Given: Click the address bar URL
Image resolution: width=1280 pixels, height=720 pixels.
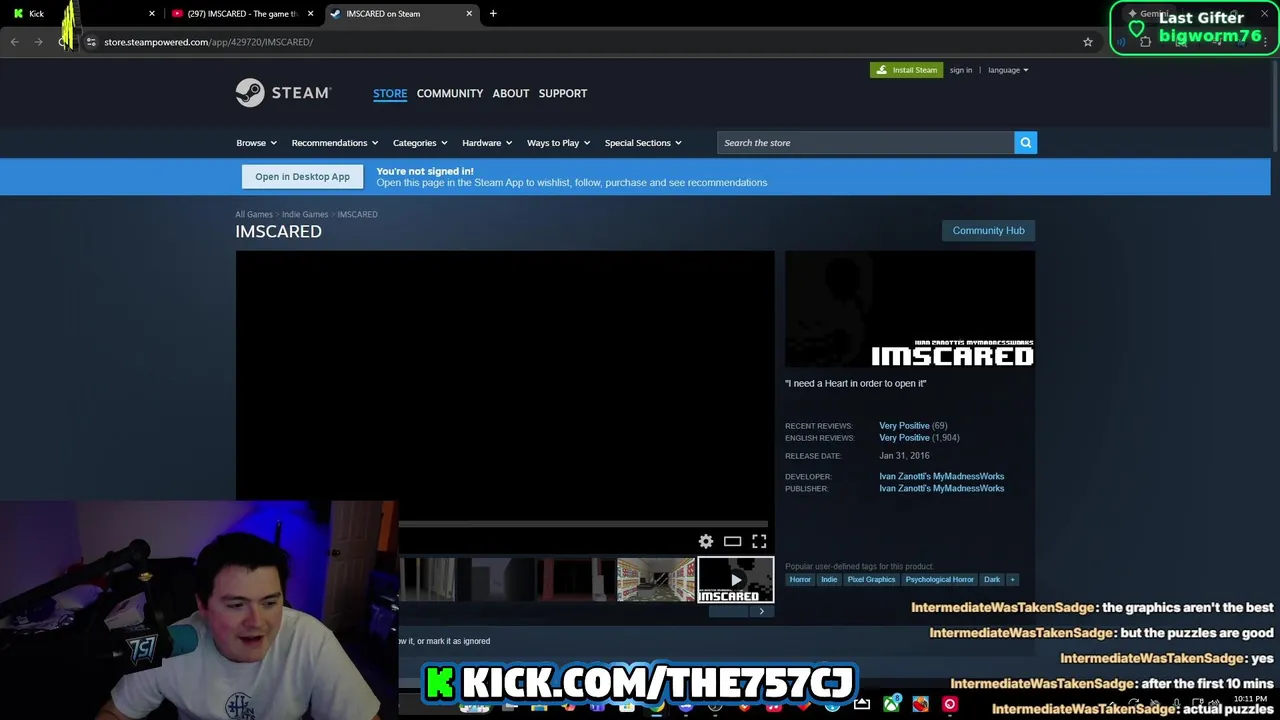Looking at the screenshot, I should pyautogui.click(x=208, y=42).
